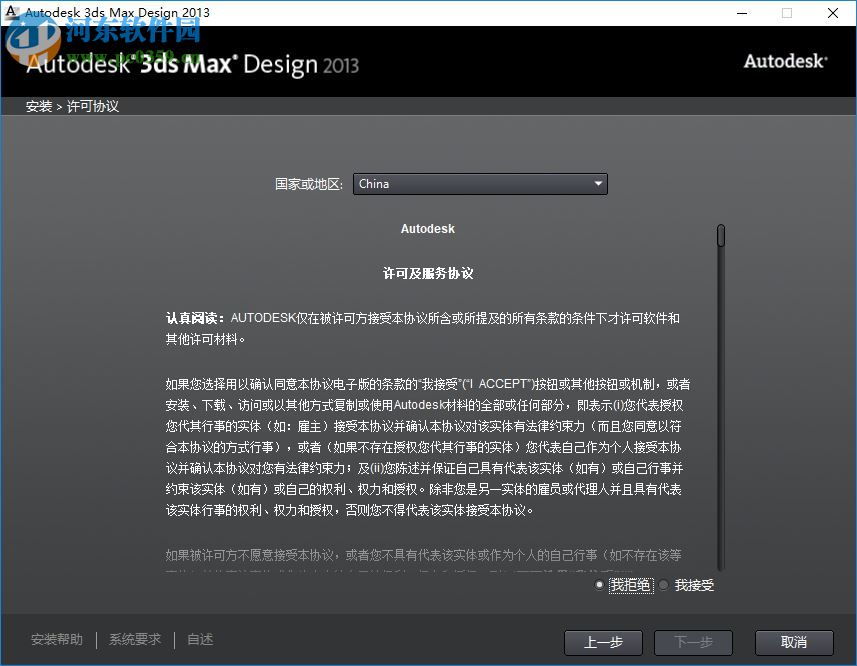Click the 取消 (Cancel) button
This screenshot has height=666, width=857.
click(794, 643)
